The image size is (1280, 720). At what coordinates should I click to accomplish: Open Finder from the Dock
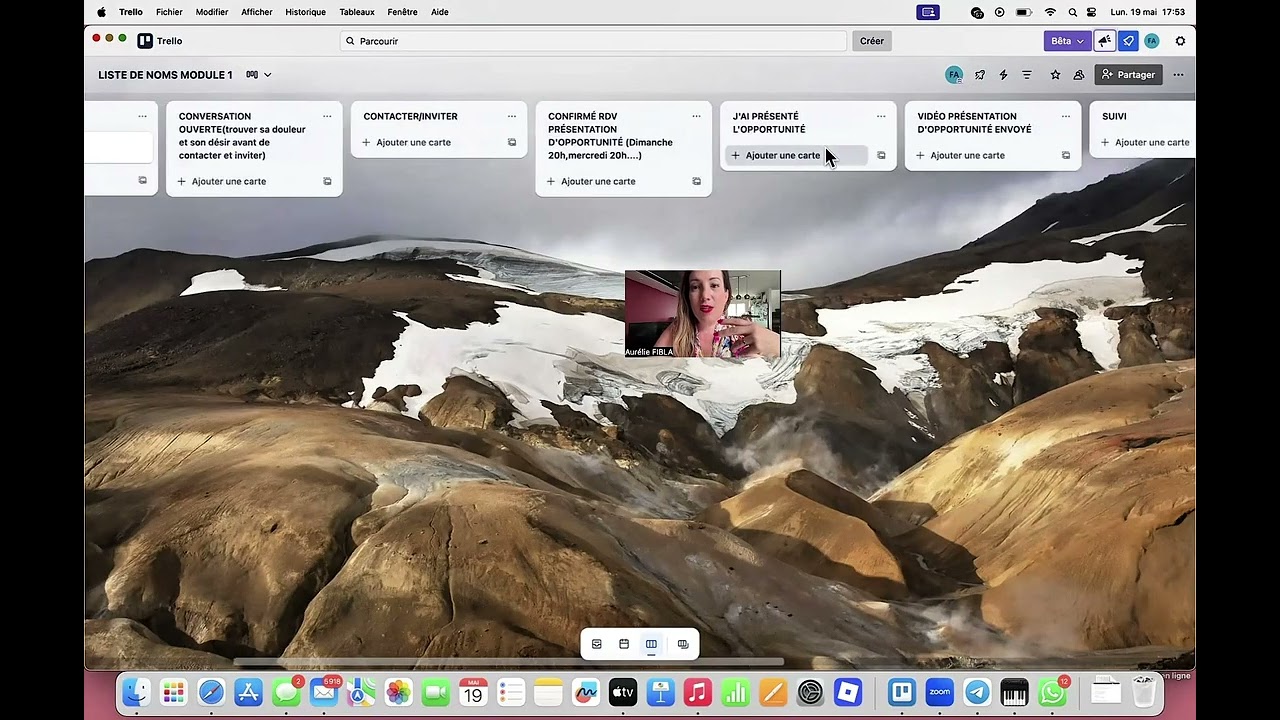[x=136, y=692]
